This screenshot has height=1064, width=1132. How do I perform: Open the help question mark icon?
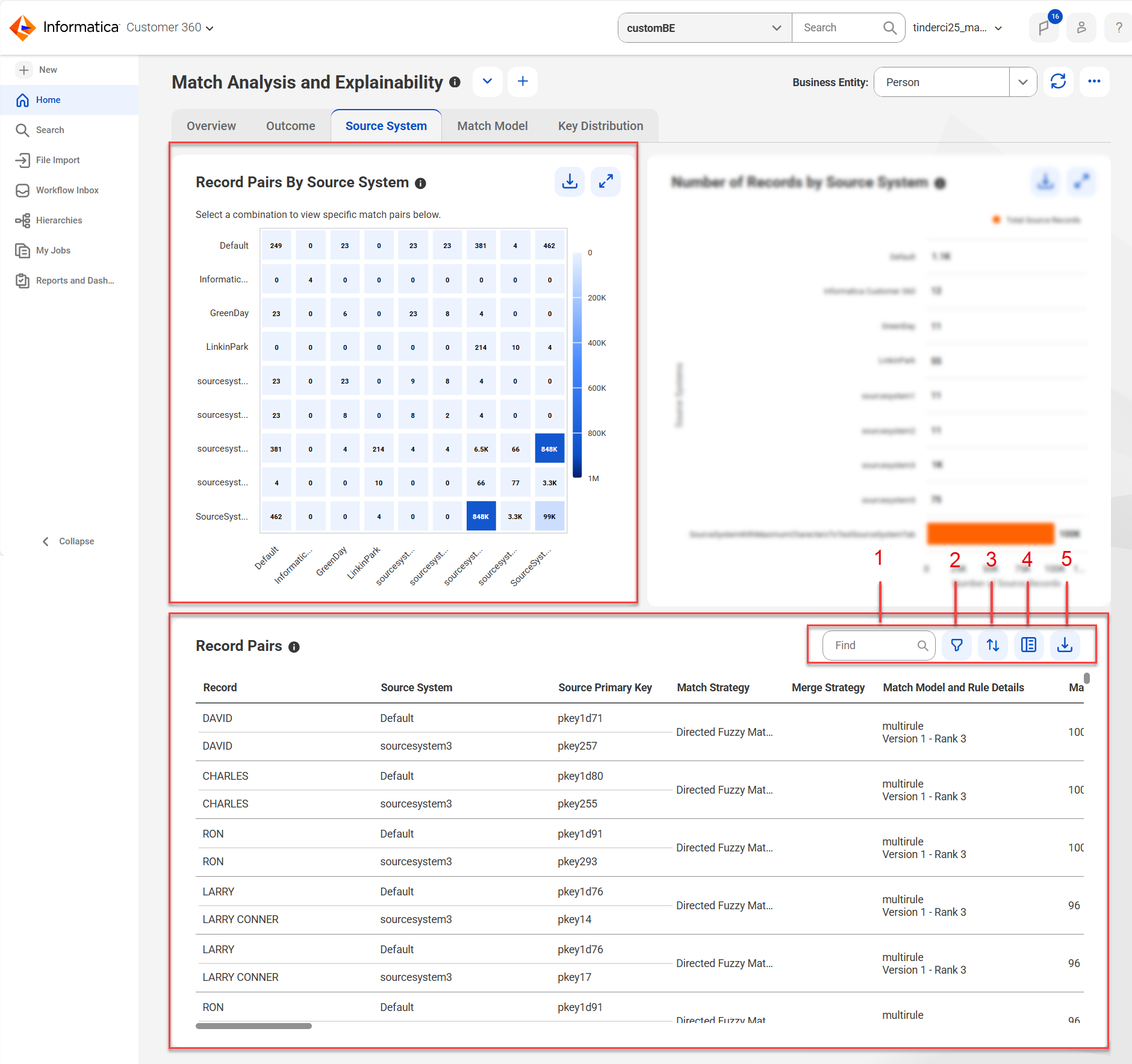click(1119, 28)
